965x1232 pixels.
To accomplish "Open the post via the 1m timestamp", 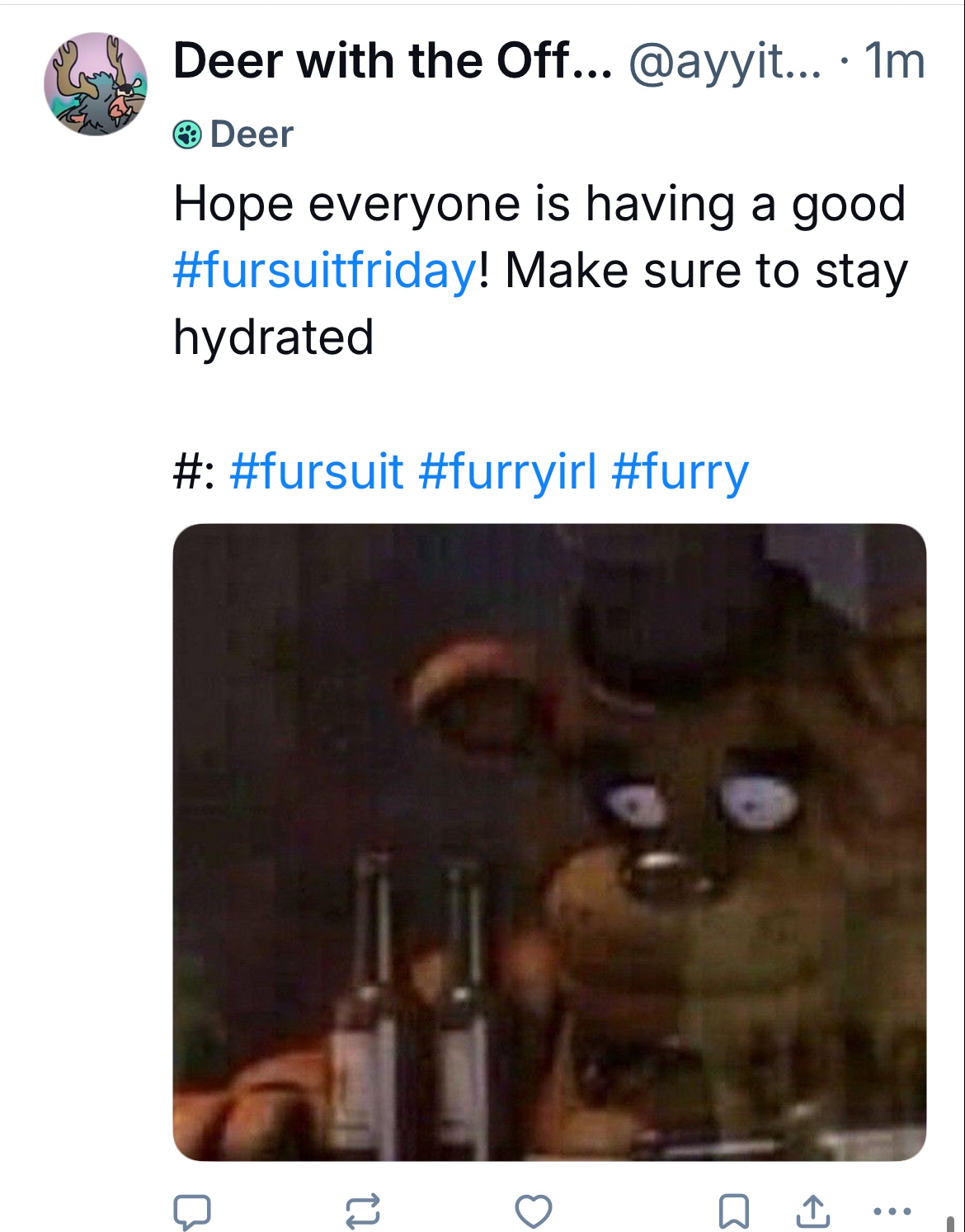I will 894,61.
